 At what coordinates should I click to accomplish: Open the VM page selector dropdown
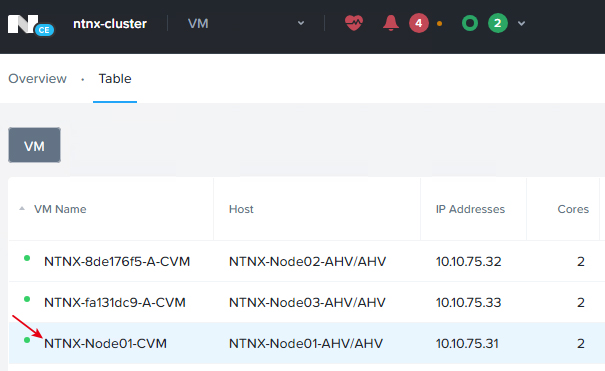(x=246, y=24)
